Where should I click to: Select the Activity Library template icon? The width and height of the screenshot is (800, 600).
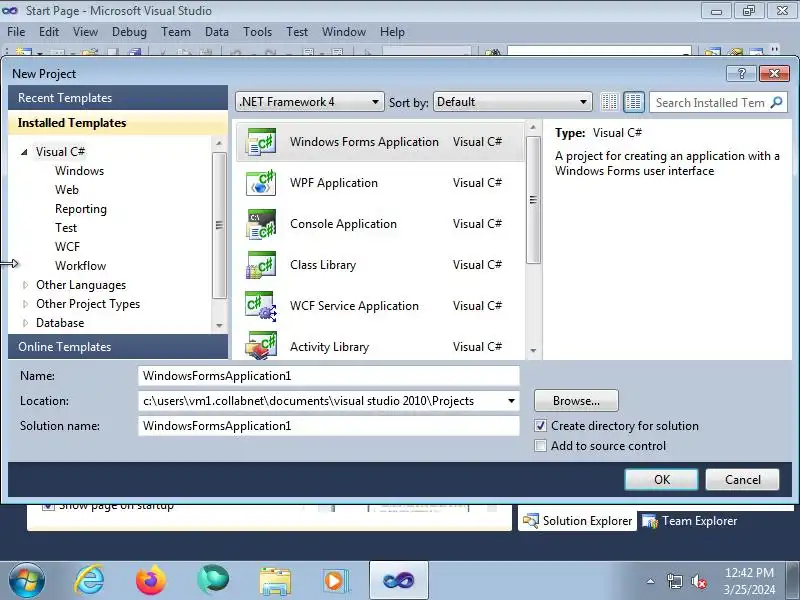(261, 346)
